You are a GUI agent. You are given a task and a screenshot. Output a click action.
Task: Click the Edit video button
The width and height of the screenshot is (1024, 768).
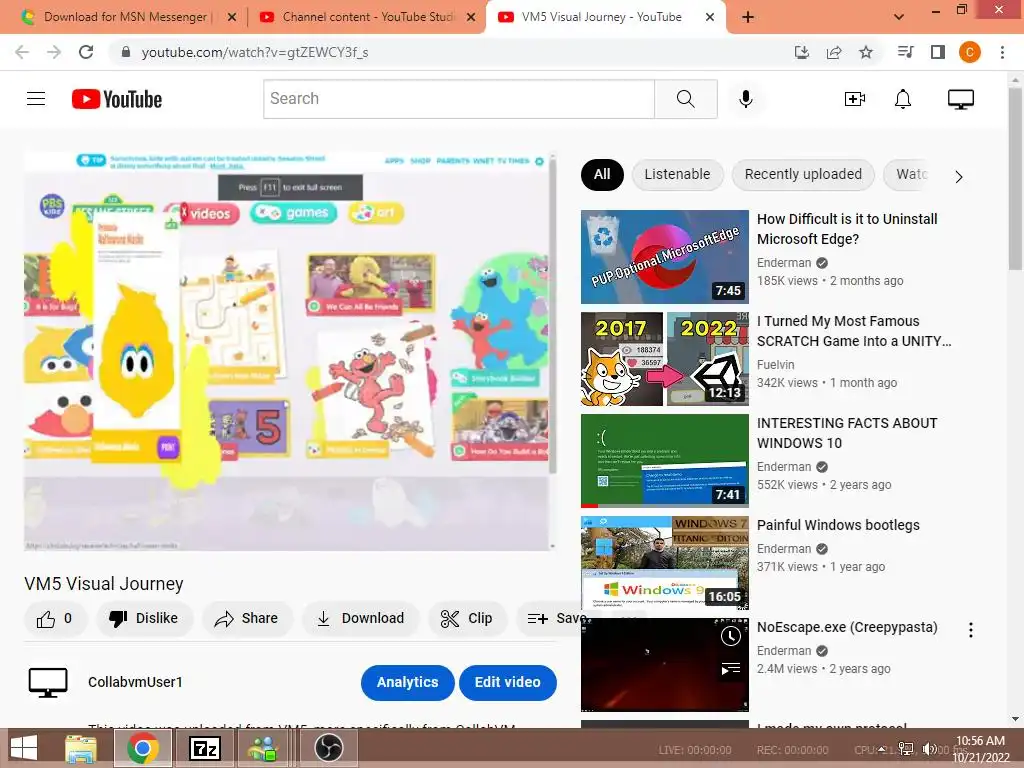click(507, 682)
